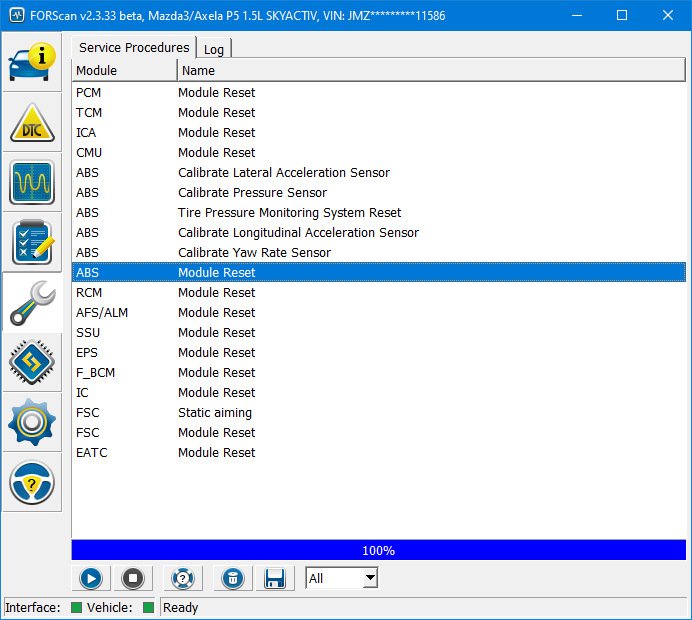Open the vehicle information section
Image resolution: width=692 pixels, height=620 pixels.
click(32, 61)
